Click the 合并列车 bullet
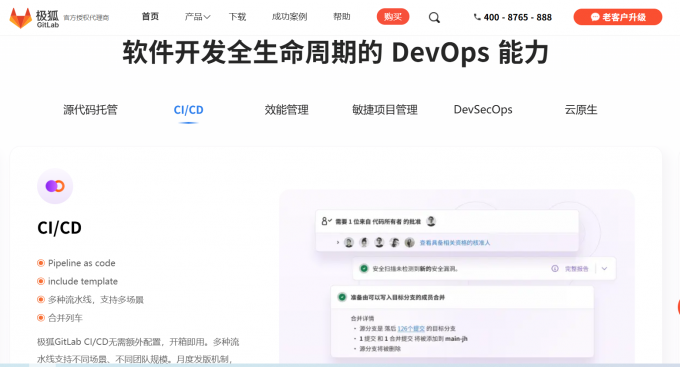Screen dimensions: 680x367 click(65, 318)
